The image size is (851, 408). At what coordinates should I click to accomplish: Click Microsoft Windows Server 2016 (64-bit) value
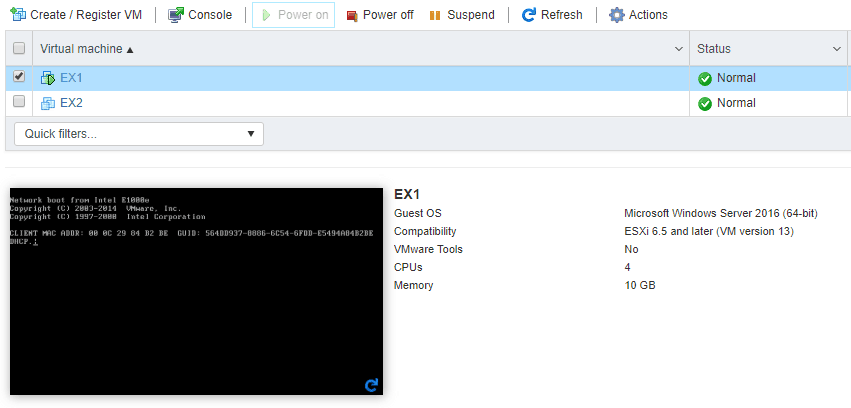[x=721, y=214]
